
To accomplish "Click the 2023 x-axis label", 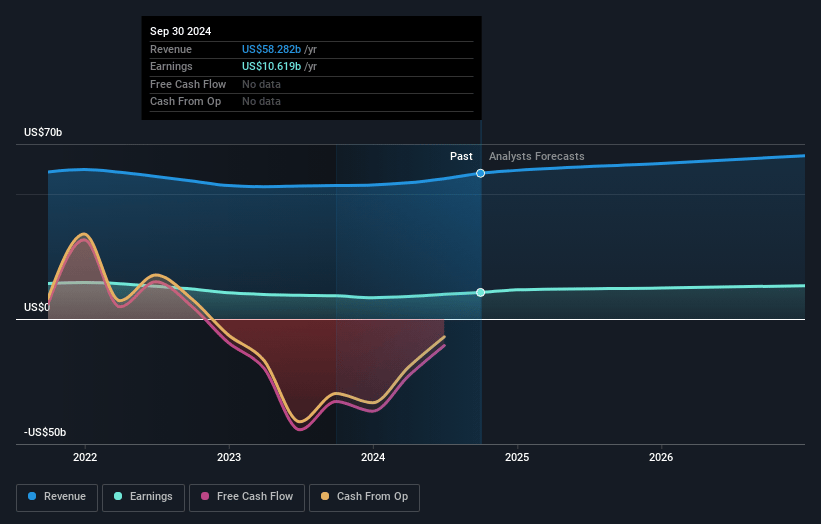I will [229, 457].
